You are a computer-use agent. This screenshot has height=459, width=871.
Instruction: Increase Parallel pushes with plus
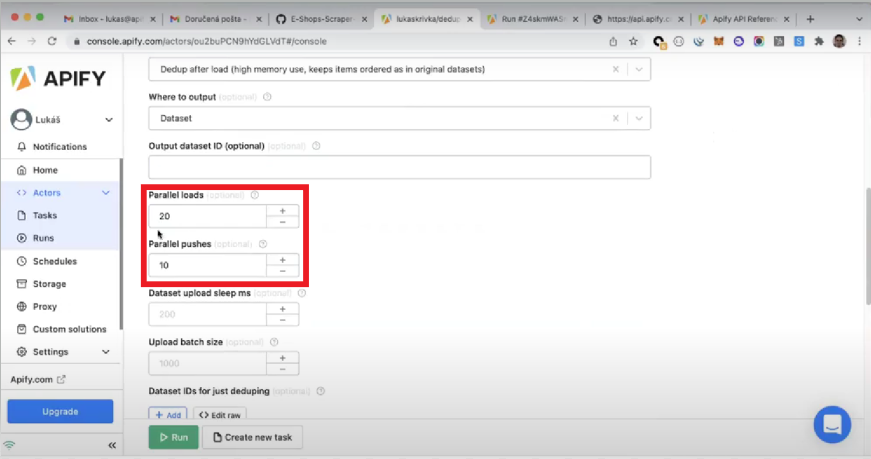click(283, 260)
